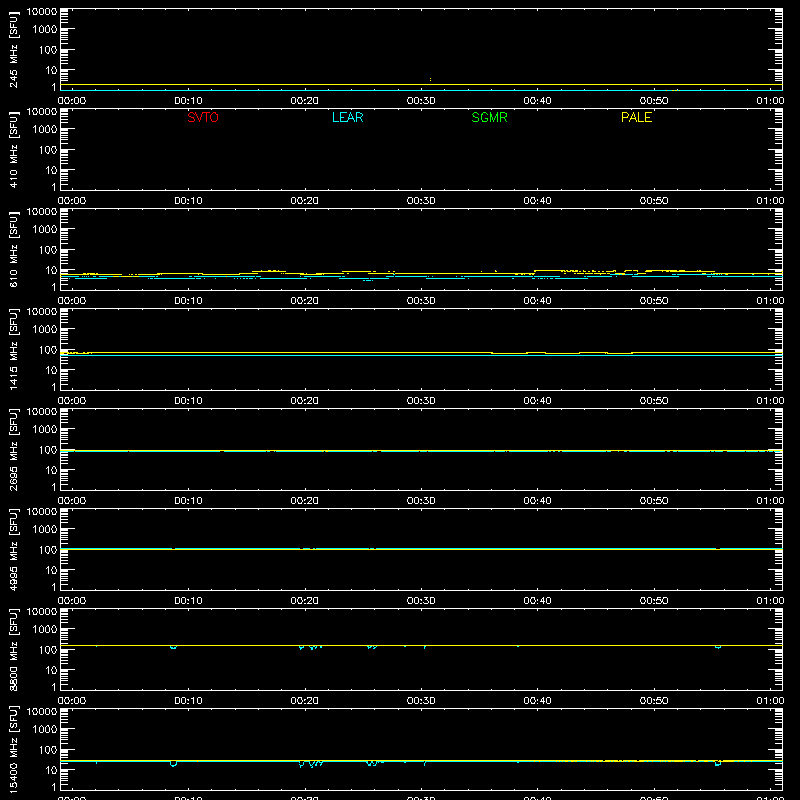
Task: Click the 10000 tick label of 245 MHz panel
Action: tap(42, 11)
